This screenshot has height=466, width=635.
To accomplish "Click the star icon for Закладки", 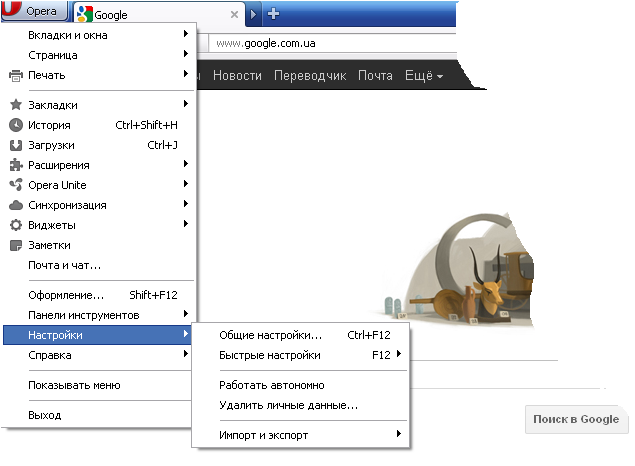I will tap(16, 105).
